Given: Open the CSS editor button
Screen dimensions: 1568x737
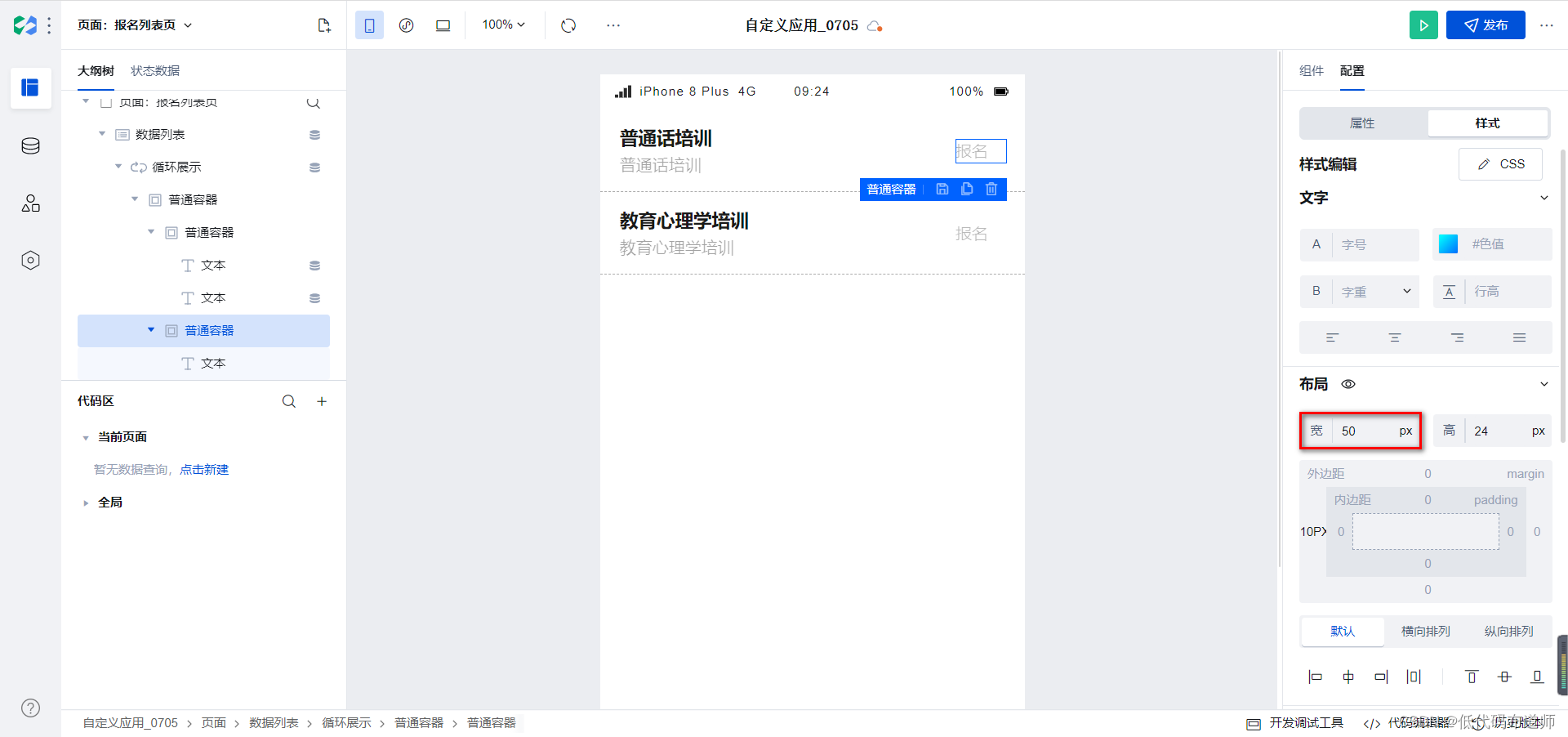Looking at the screenshot, I should [1500, 164].
